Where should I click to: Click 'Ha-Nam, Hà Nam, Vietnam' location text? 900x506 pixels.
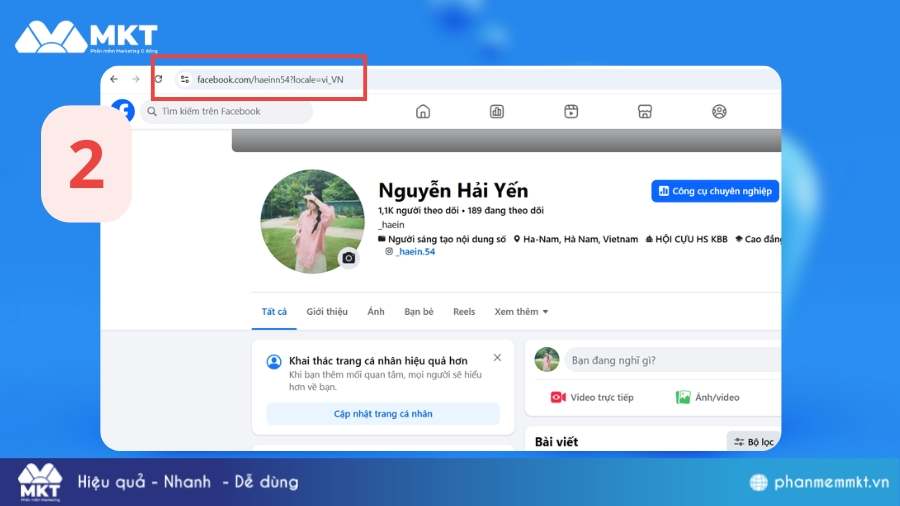tap(580, 239)
